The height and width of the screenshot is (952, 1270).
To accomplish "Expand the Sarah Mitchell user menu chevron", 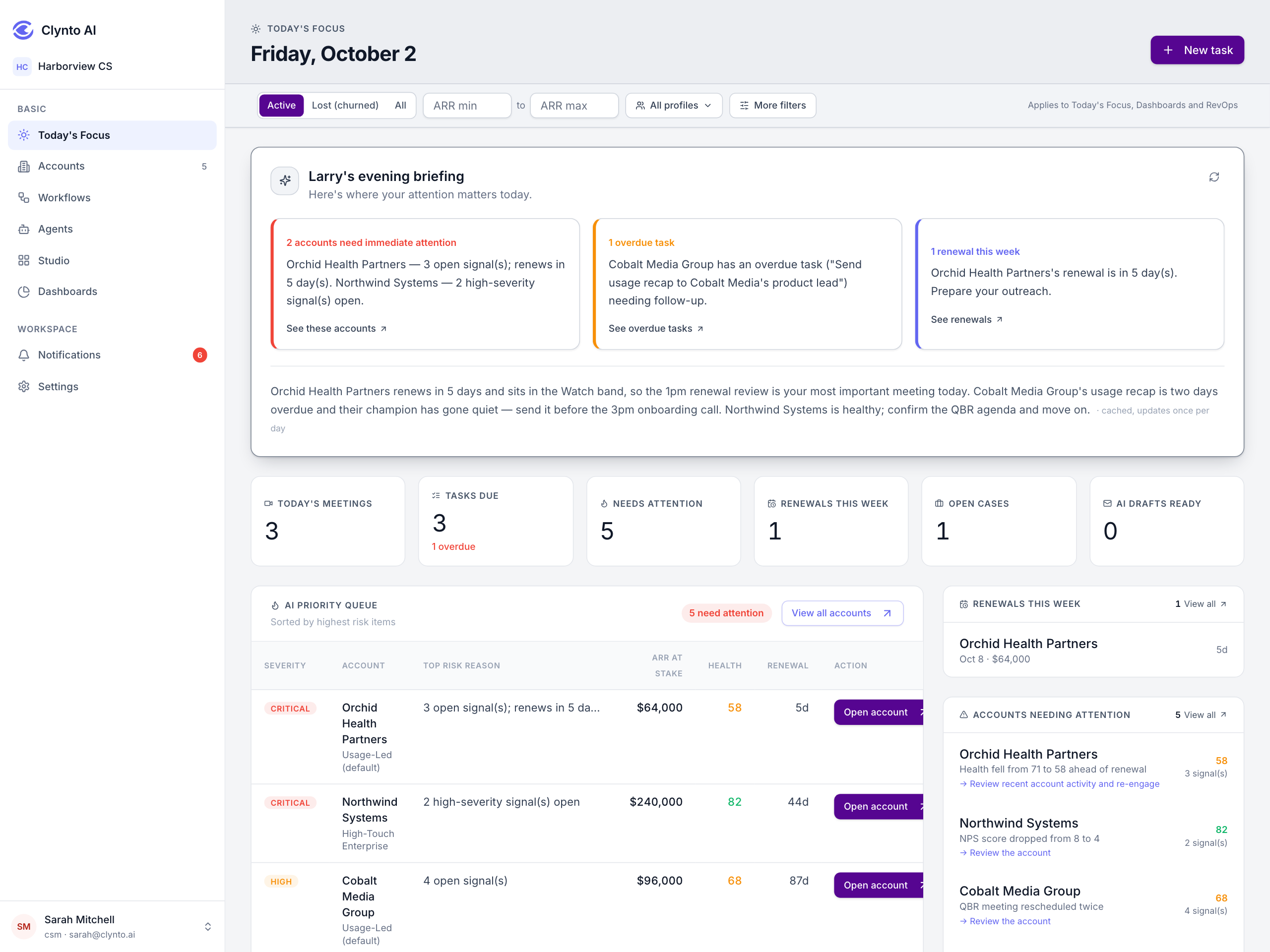I will [x=208, y=927].
